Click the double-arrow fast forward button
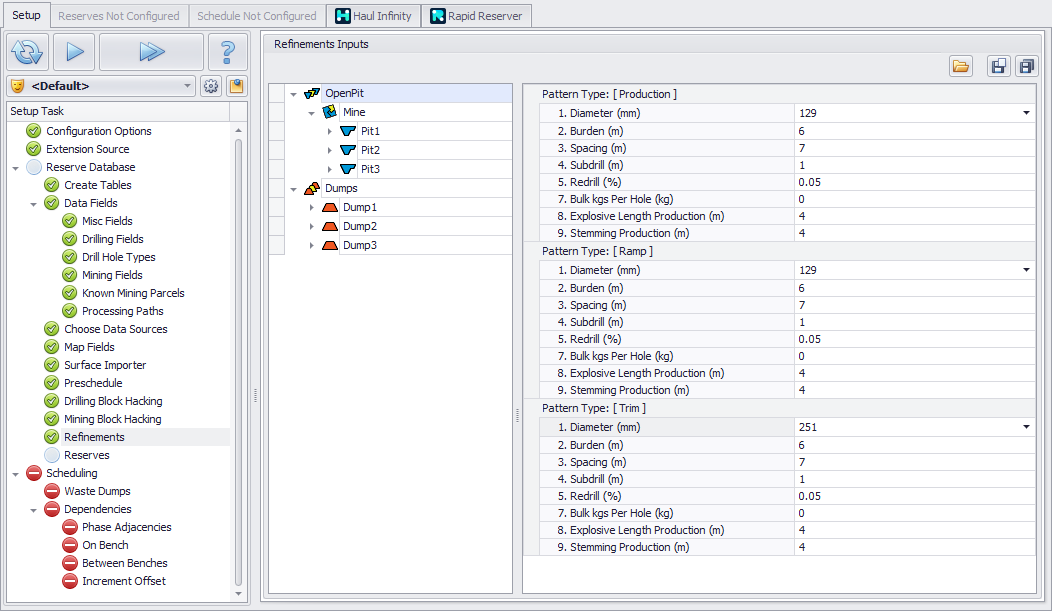The image size is (1052, 611). (151, 52)
